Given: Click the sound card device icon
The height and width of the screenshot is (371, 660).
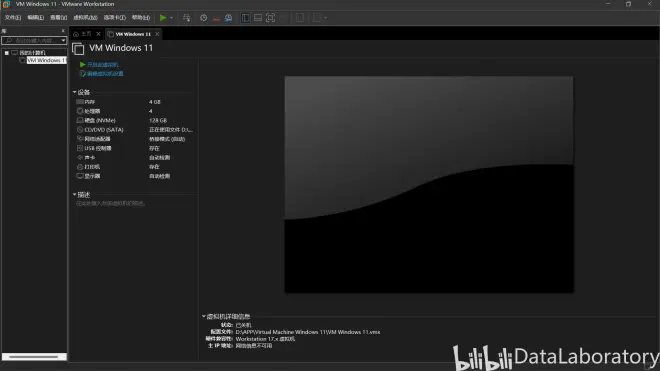Looking at the screenshot, I should click(x=80, y=157).
